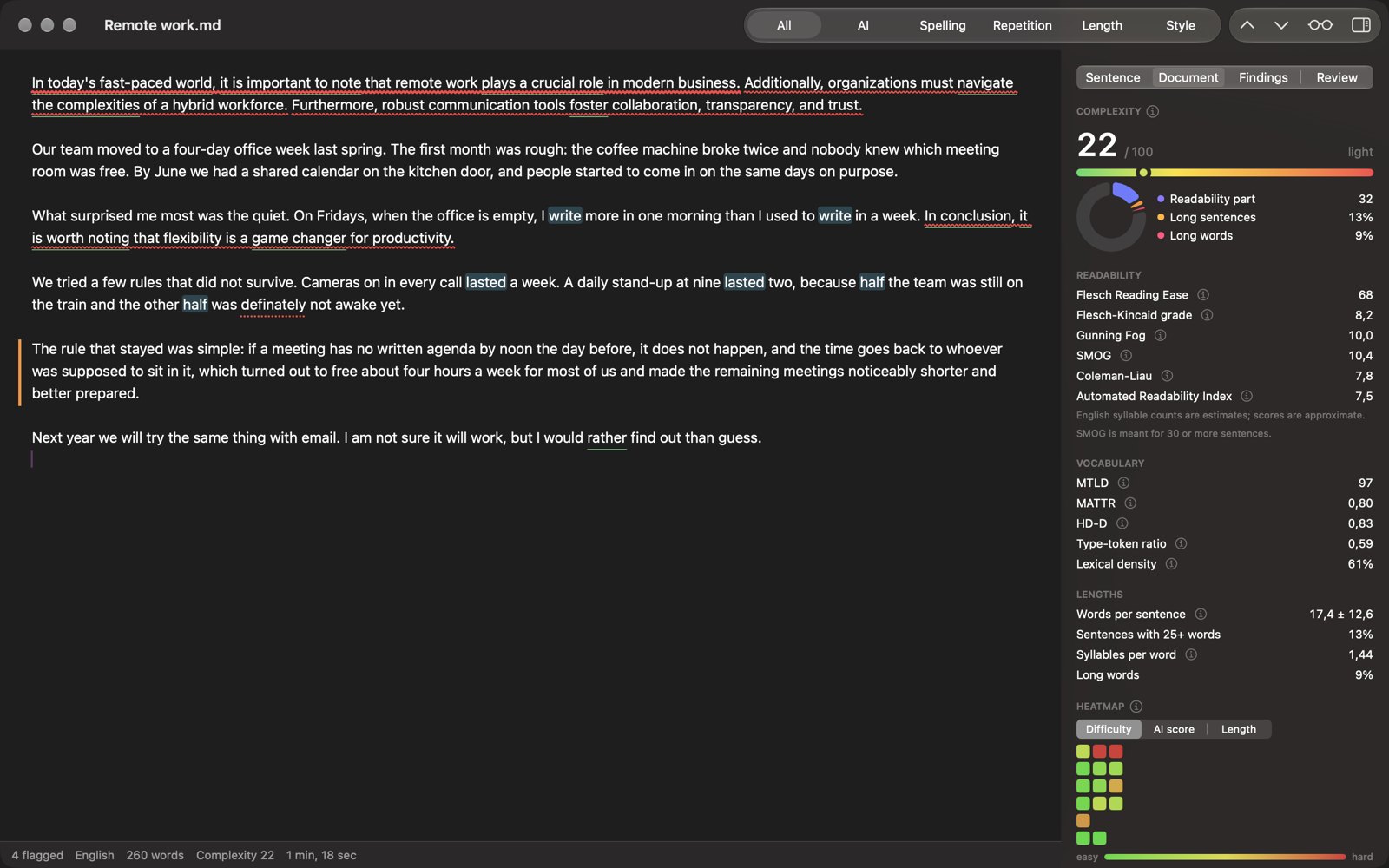Show info for Flesch Reading Ease
This screenshot has width=1389, height=868.
point(1203,295)
